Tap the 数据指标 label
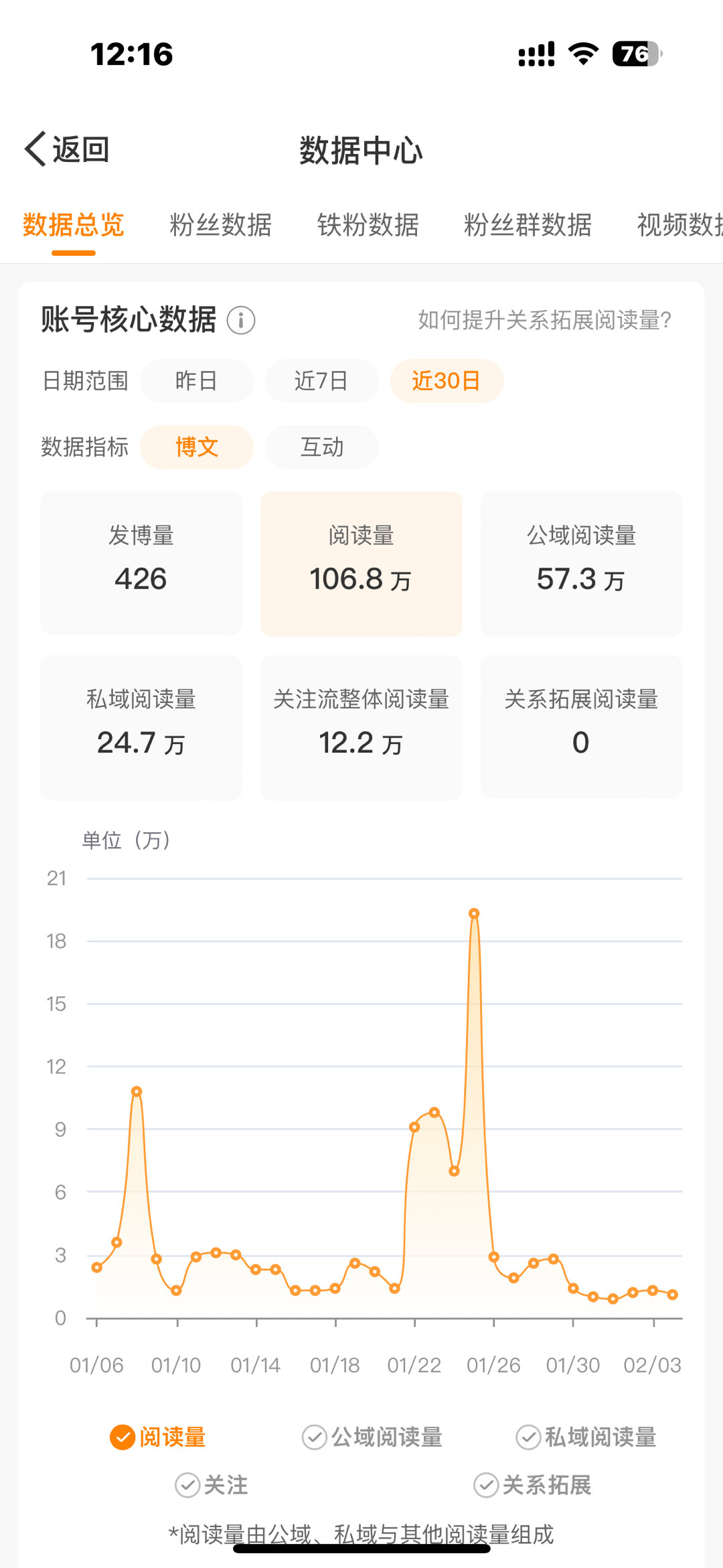This screenshot has height=1568, width=723. tap(85, 447)
